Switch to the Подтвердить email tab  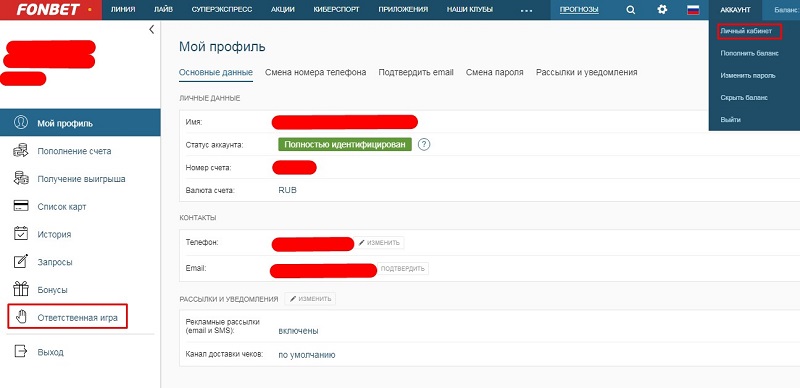click(416, 72)
